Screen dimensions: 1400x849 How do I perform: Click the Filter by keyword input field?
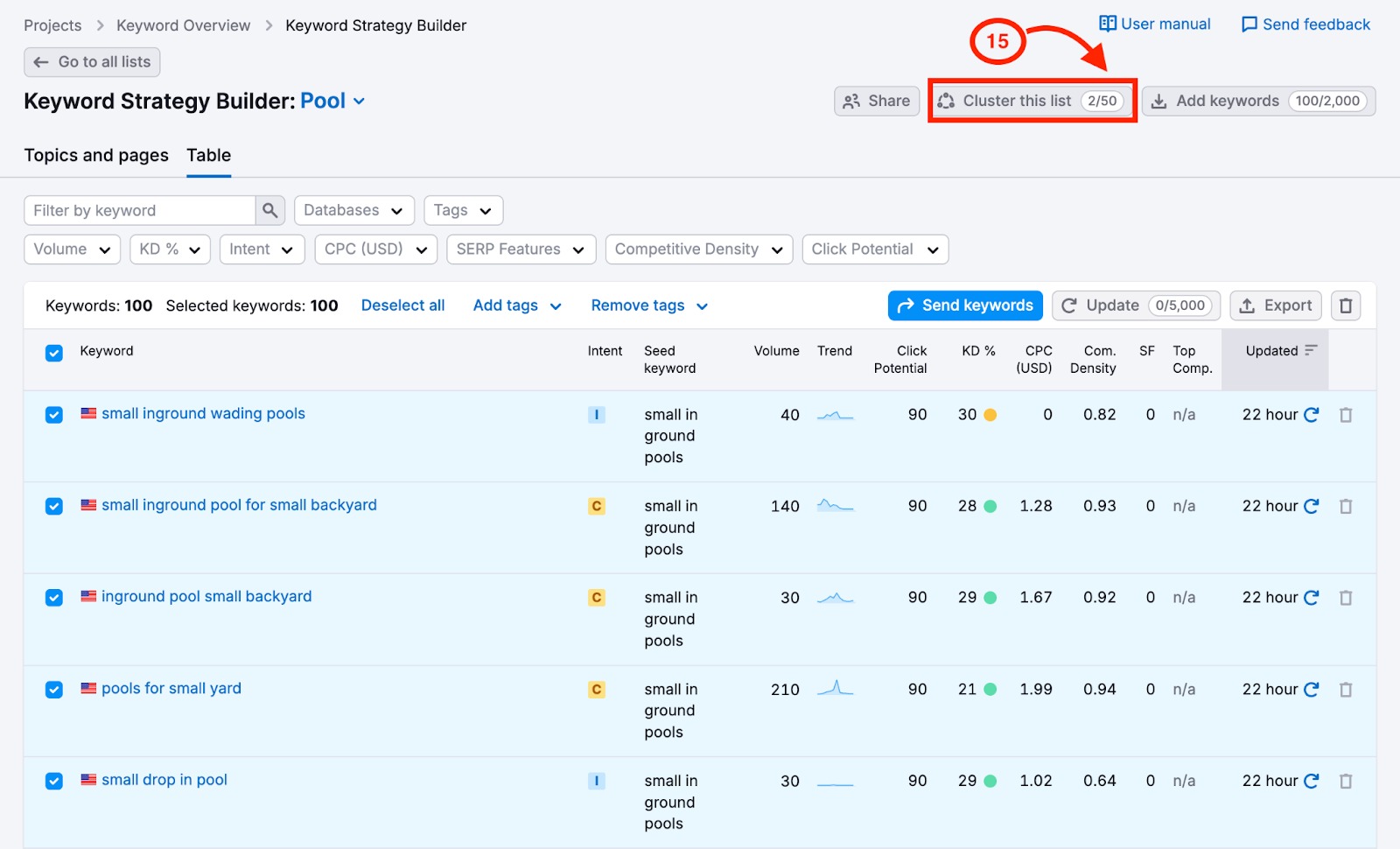(x=140, y=210)
